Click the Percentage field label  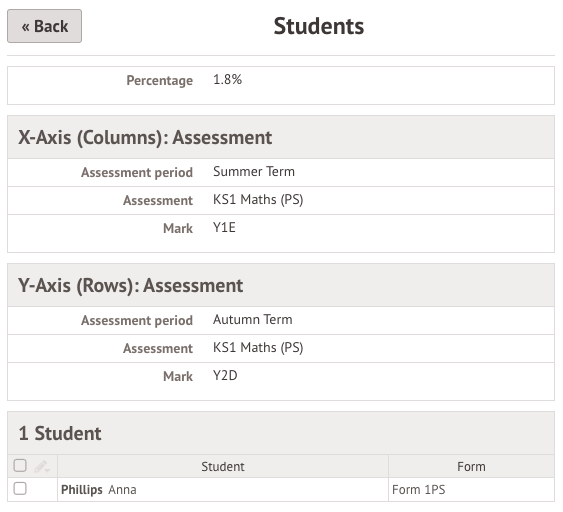coord(160,80)
